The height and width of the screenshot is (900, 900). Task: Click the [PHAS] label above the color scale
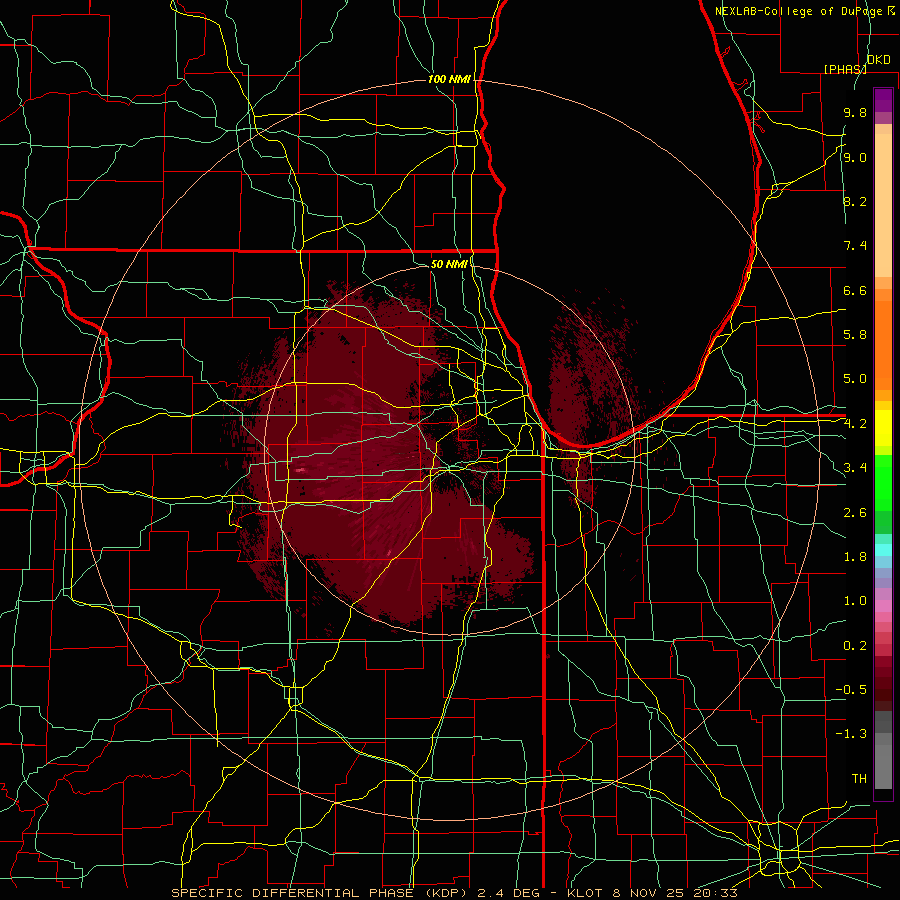click(x=845, y=69)
